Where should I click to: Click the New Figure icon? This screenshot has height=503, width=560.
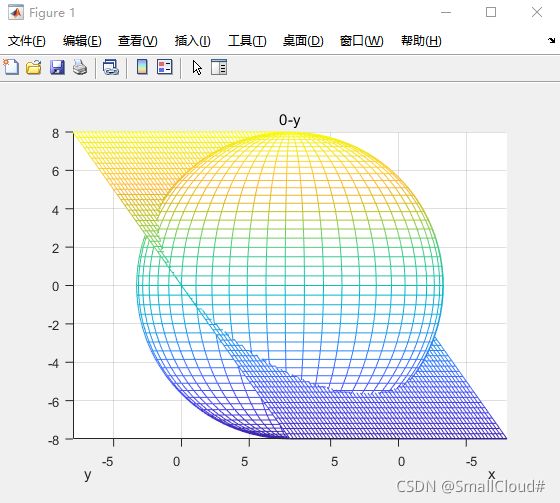tap(11, 67)
